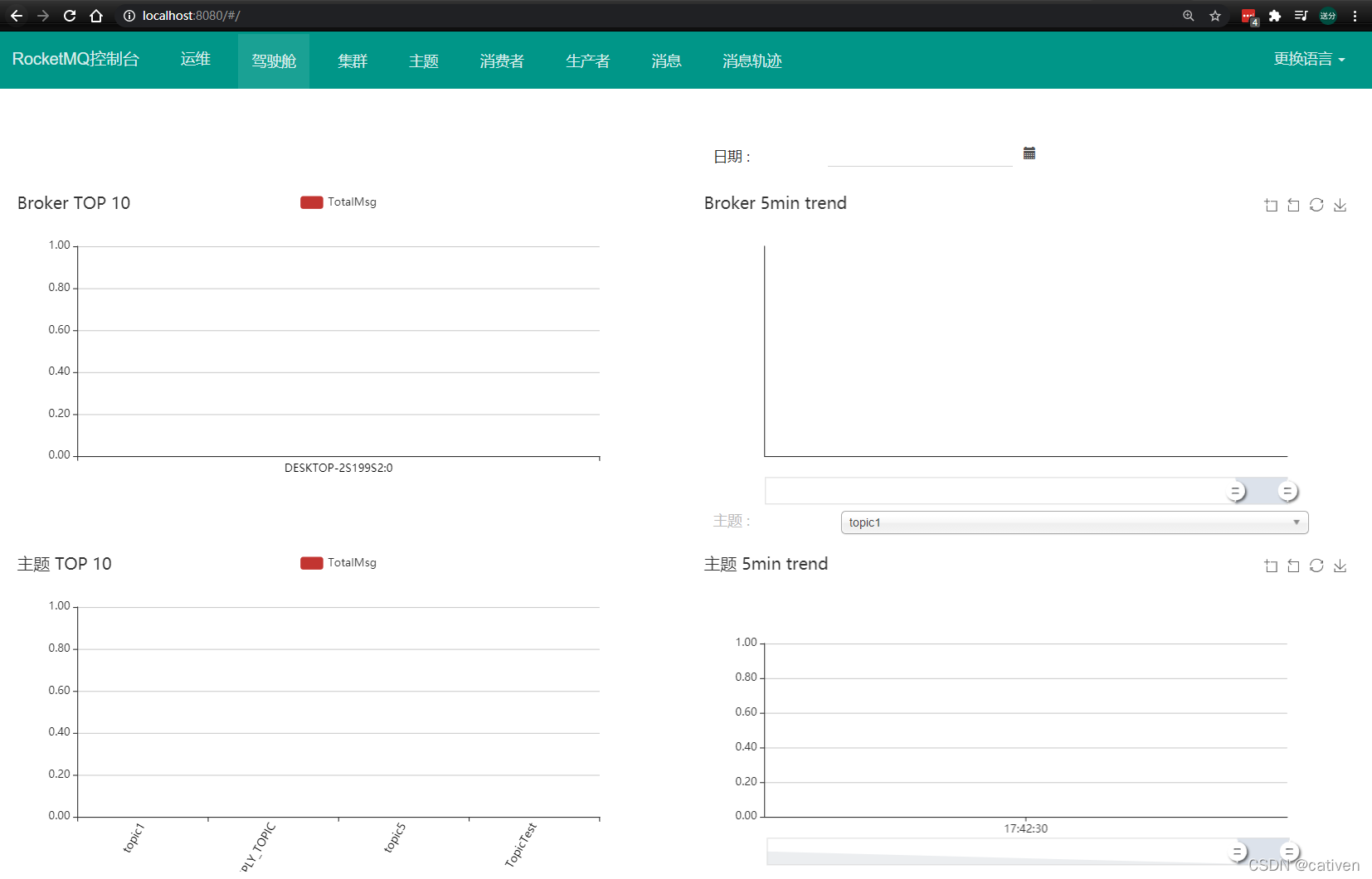Reload the page with the refresh icon
The height and width of the screenshot is (879, 1372).
pos(70,16)
